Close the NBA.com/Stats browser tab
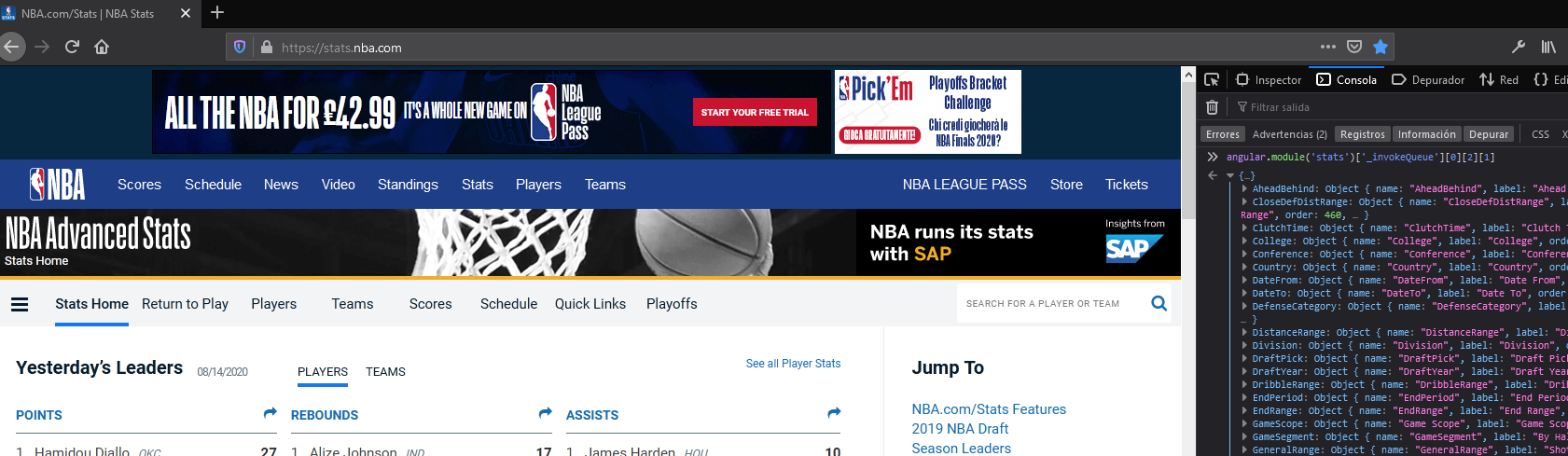Image resolution: width=1568 pixels, height=456 pixels. pyautogui.click(x=185, y=13)
